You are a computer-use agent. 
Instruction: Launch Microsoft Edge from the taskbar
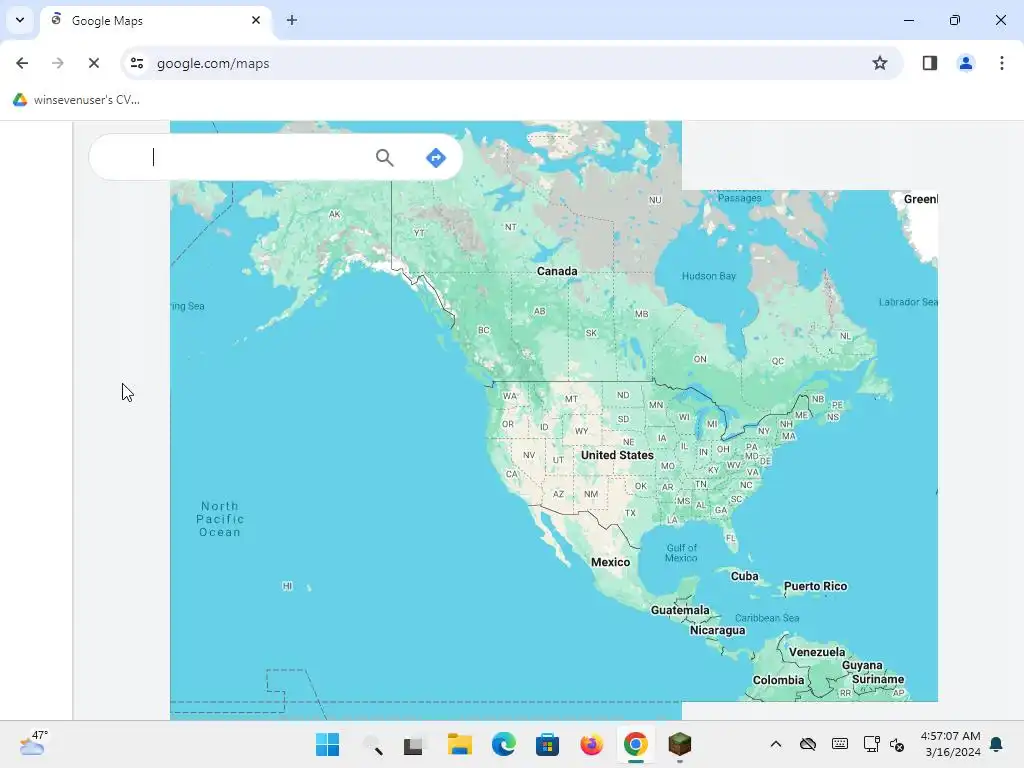coord(504,744)
